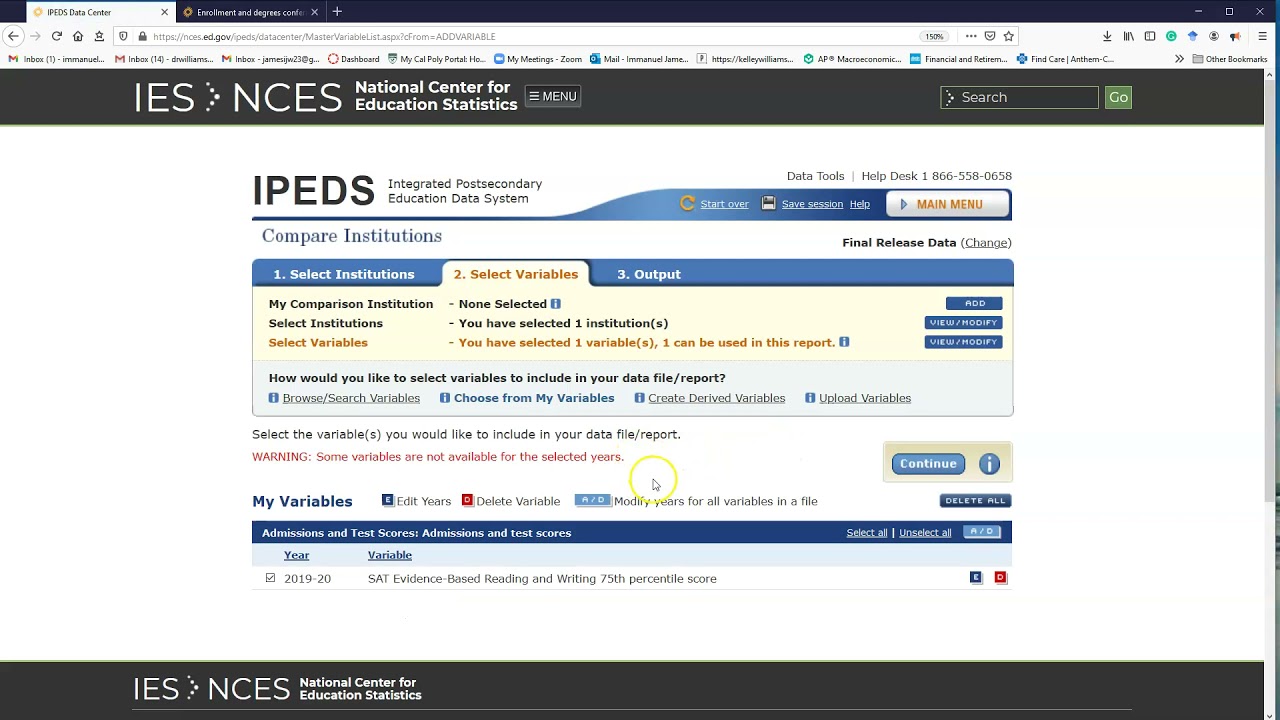Open page actions three-dot menu
1280x720 pixels.
970,36
